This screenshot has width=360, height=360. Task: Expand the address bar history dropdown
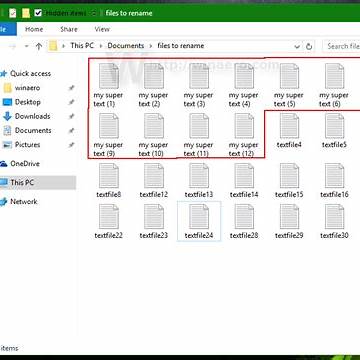pos(297,46)
